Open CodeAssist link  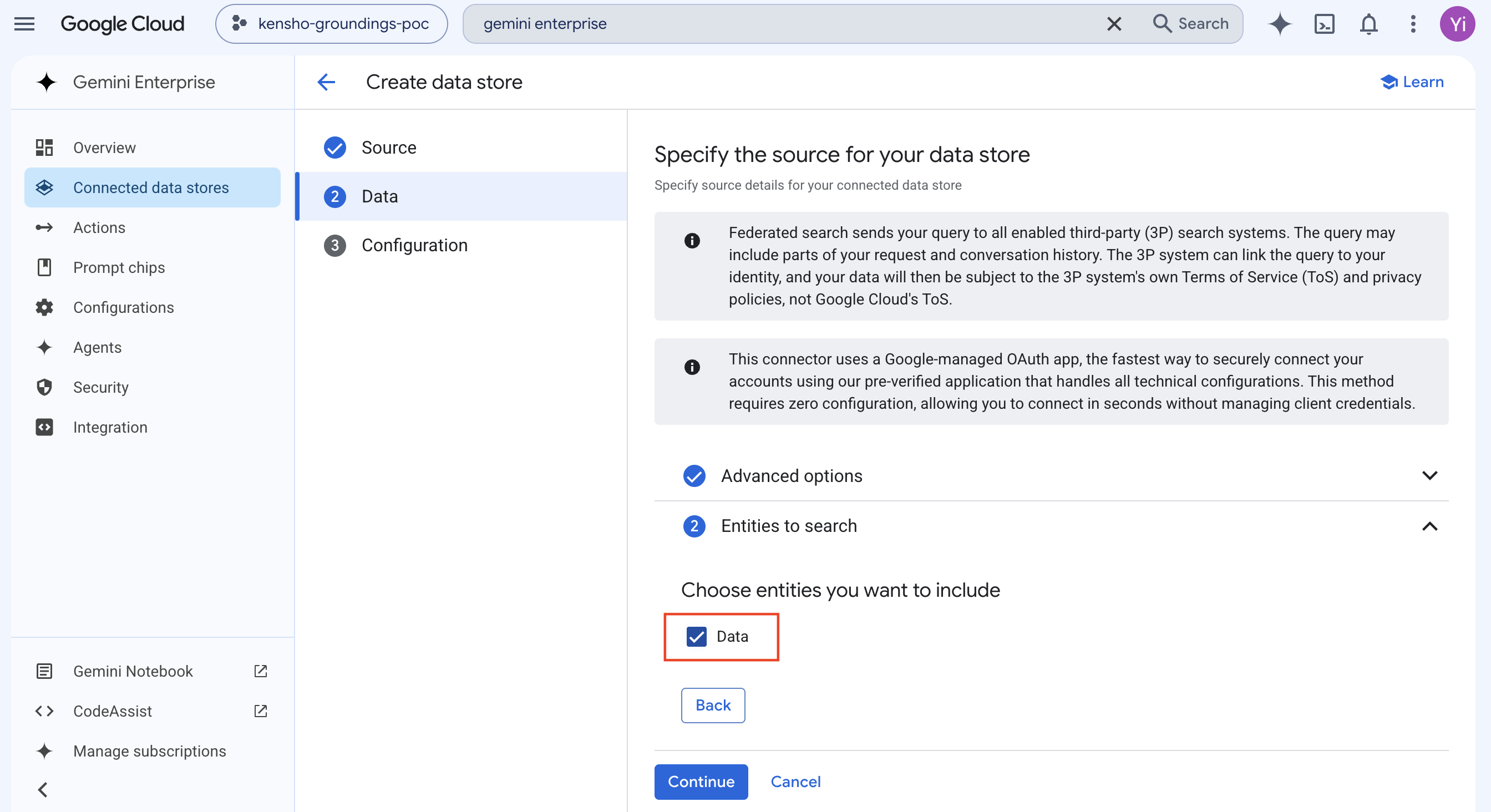coord(152,711)
